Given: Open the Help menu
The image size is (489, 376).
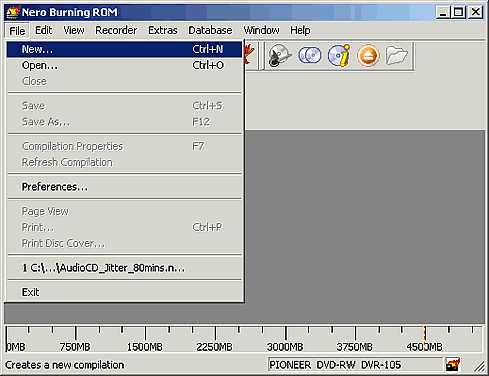Looking at the screenshot, I should [x=300, y=30].
